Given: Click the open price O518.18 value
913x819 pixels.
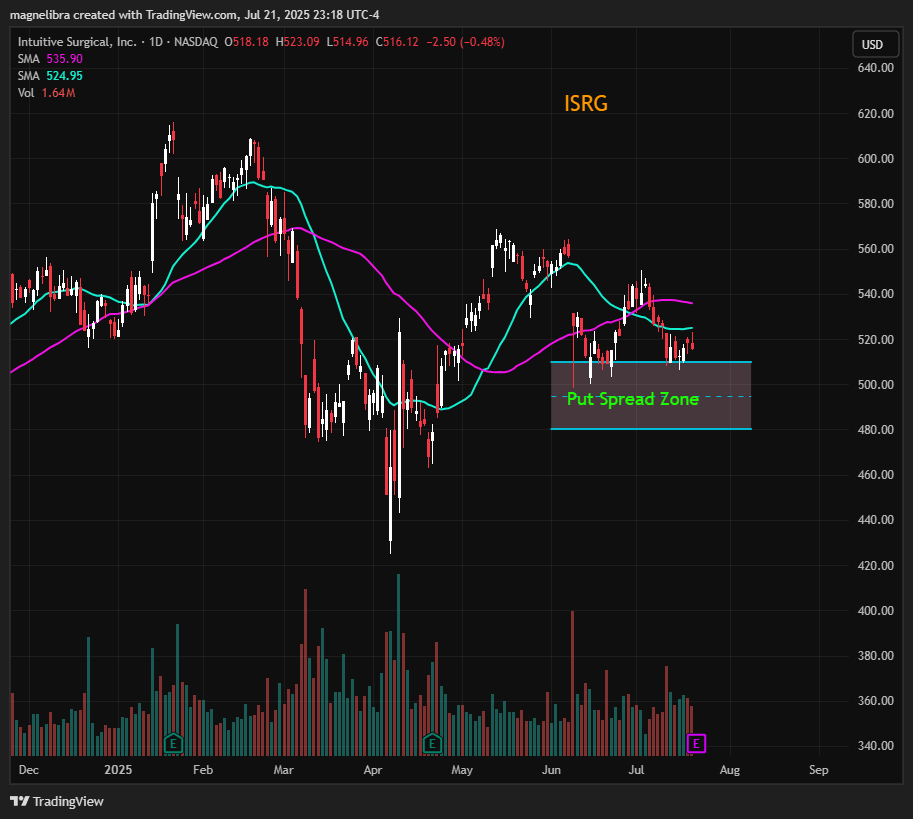Looking at the screenshot, I should [247, 42].
